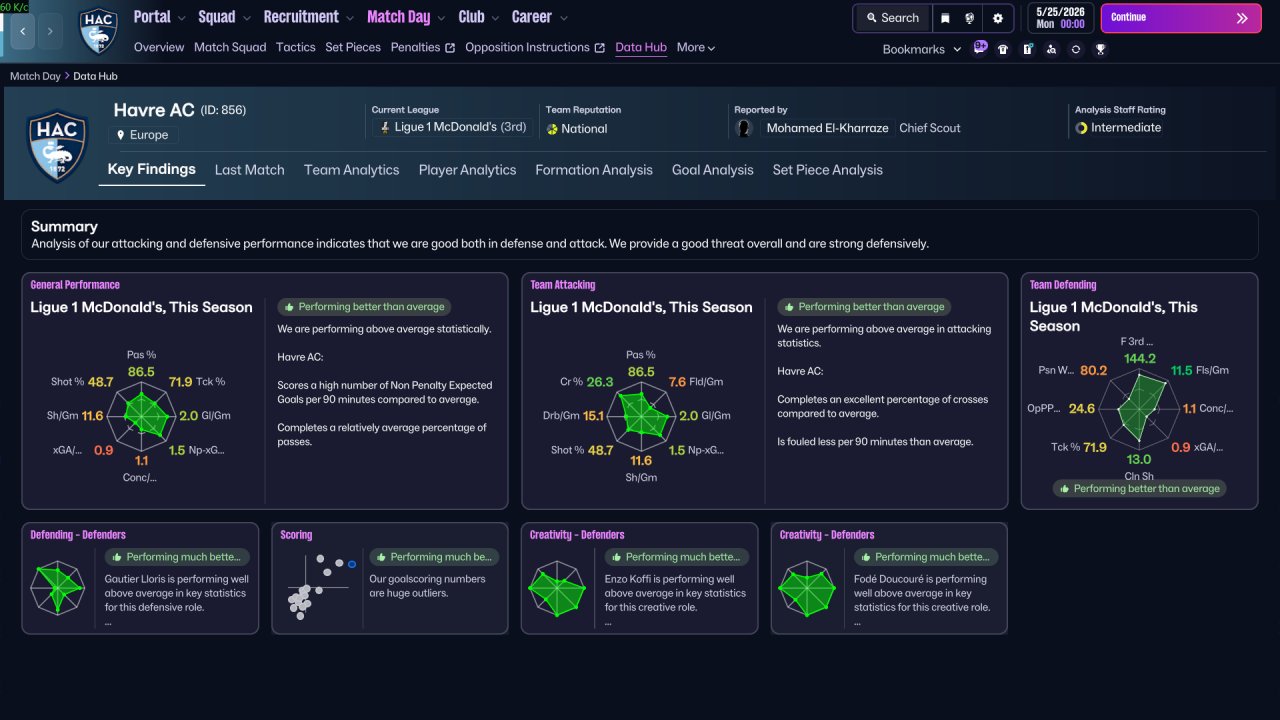The width and height of the screenshot is (1280, 720).
Task: Open the Set Pieces submenu item
Action: tap(353, 47)
